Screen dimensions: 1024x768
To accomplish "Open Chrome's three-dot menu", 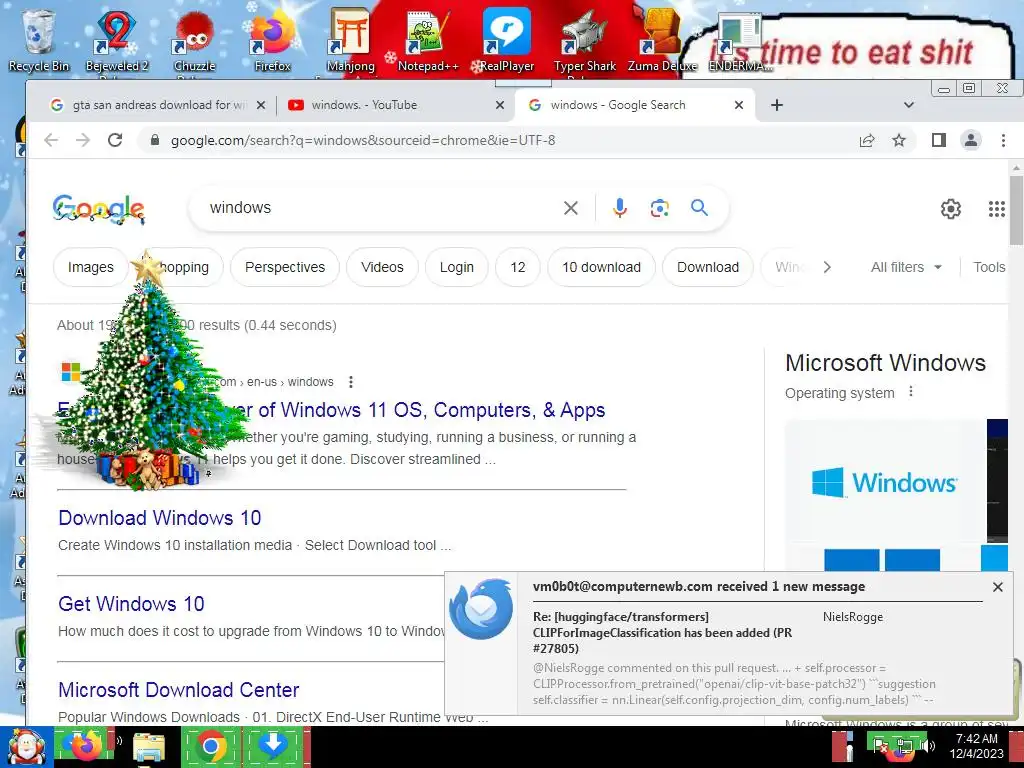I will (x=1003, y=140).
